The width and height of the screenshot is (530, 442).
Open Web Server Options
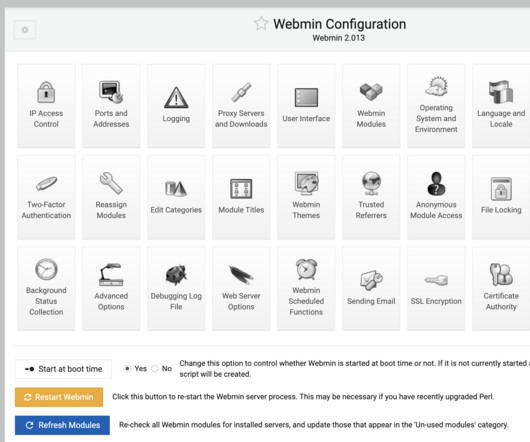tap(241, 289)
